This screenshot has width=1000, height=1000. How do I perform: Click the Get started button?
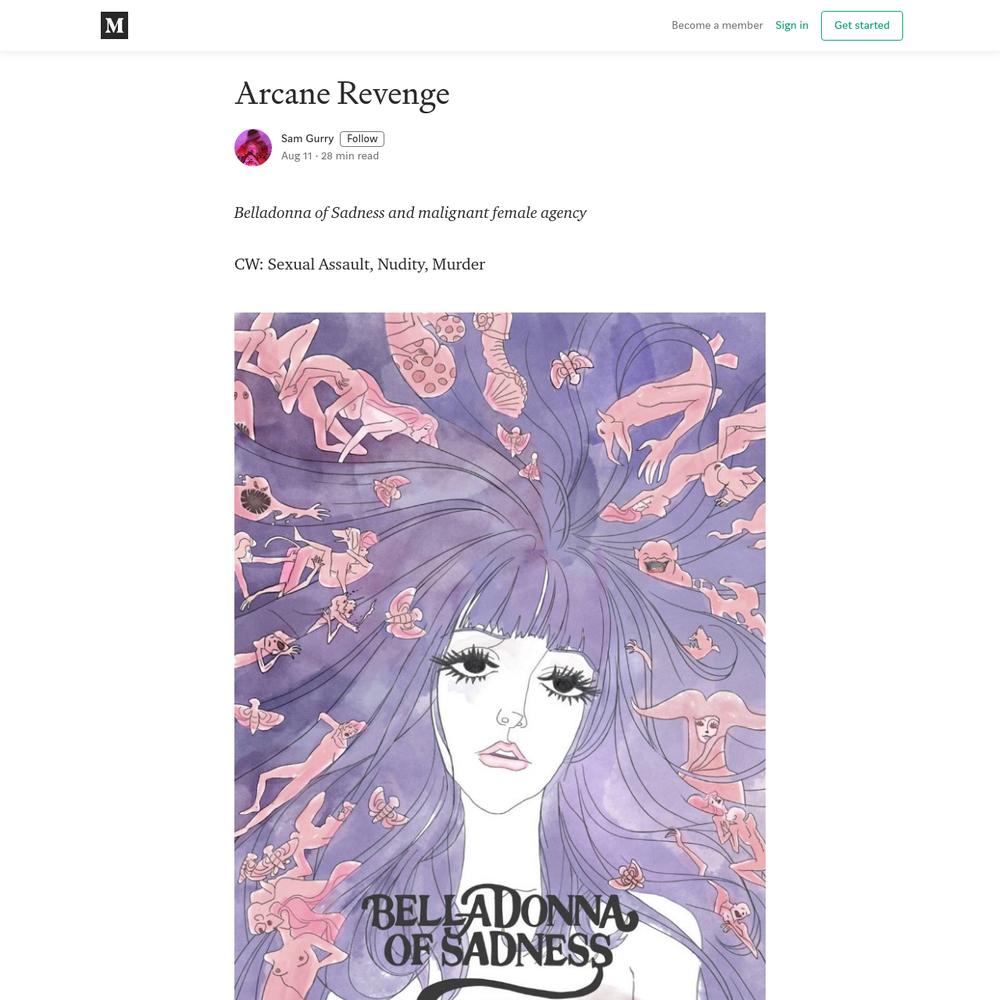click(862, 26)
